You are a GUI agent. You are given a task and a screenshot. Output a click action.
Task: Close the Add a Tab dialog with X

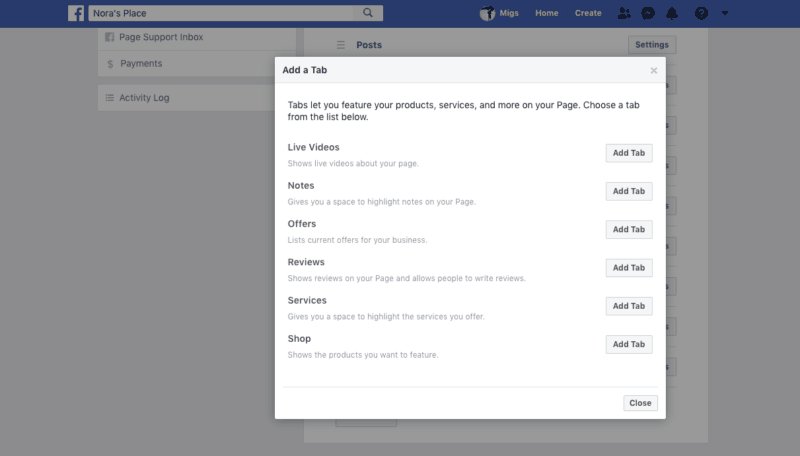654,70
